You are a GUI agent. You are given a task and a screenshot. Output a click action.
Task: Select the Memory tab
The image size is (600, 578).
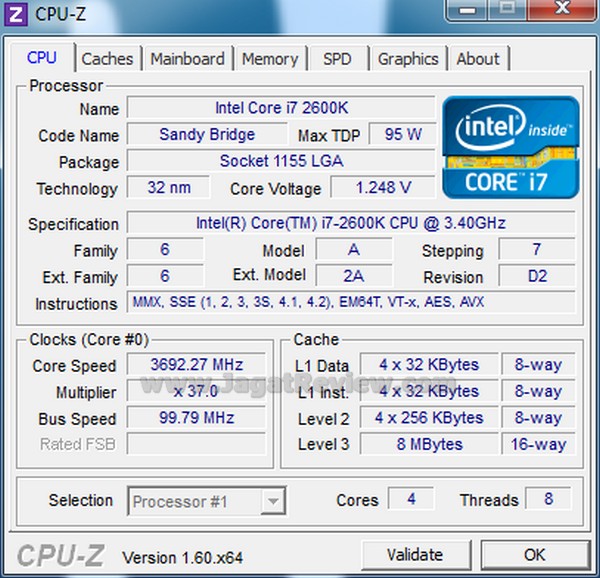(x=270, y=59)
